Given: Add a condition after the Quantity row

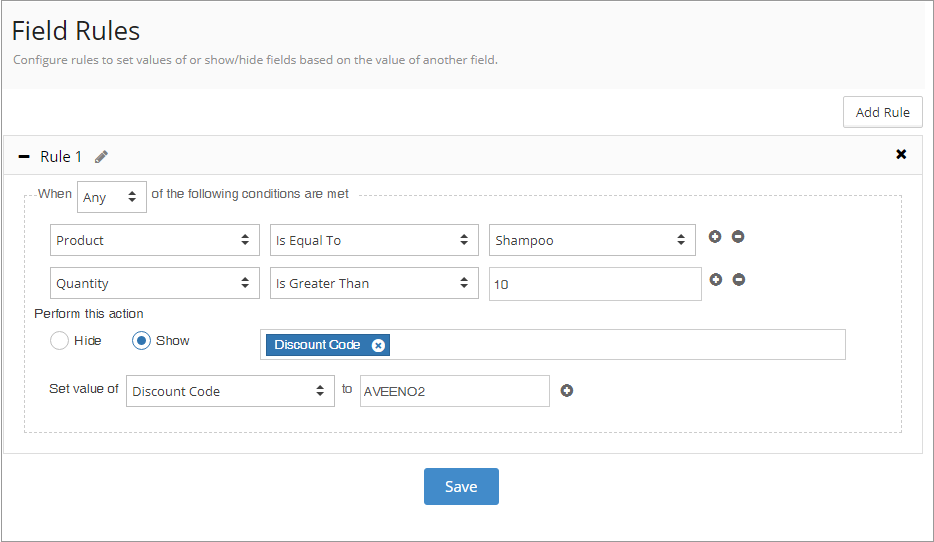Looking at the screenshot, I should [715, 280].
